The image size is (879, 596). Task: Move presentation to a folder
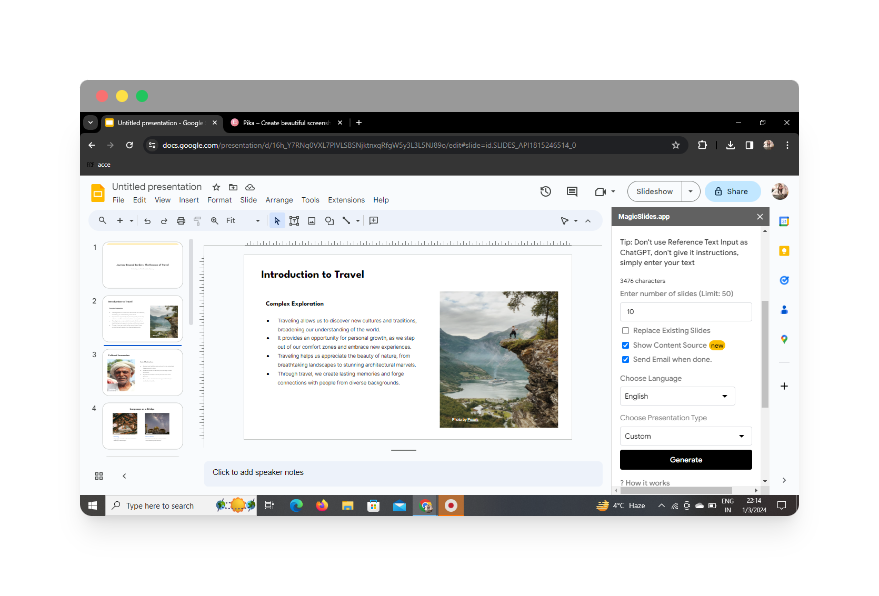[x=233, y=187]
